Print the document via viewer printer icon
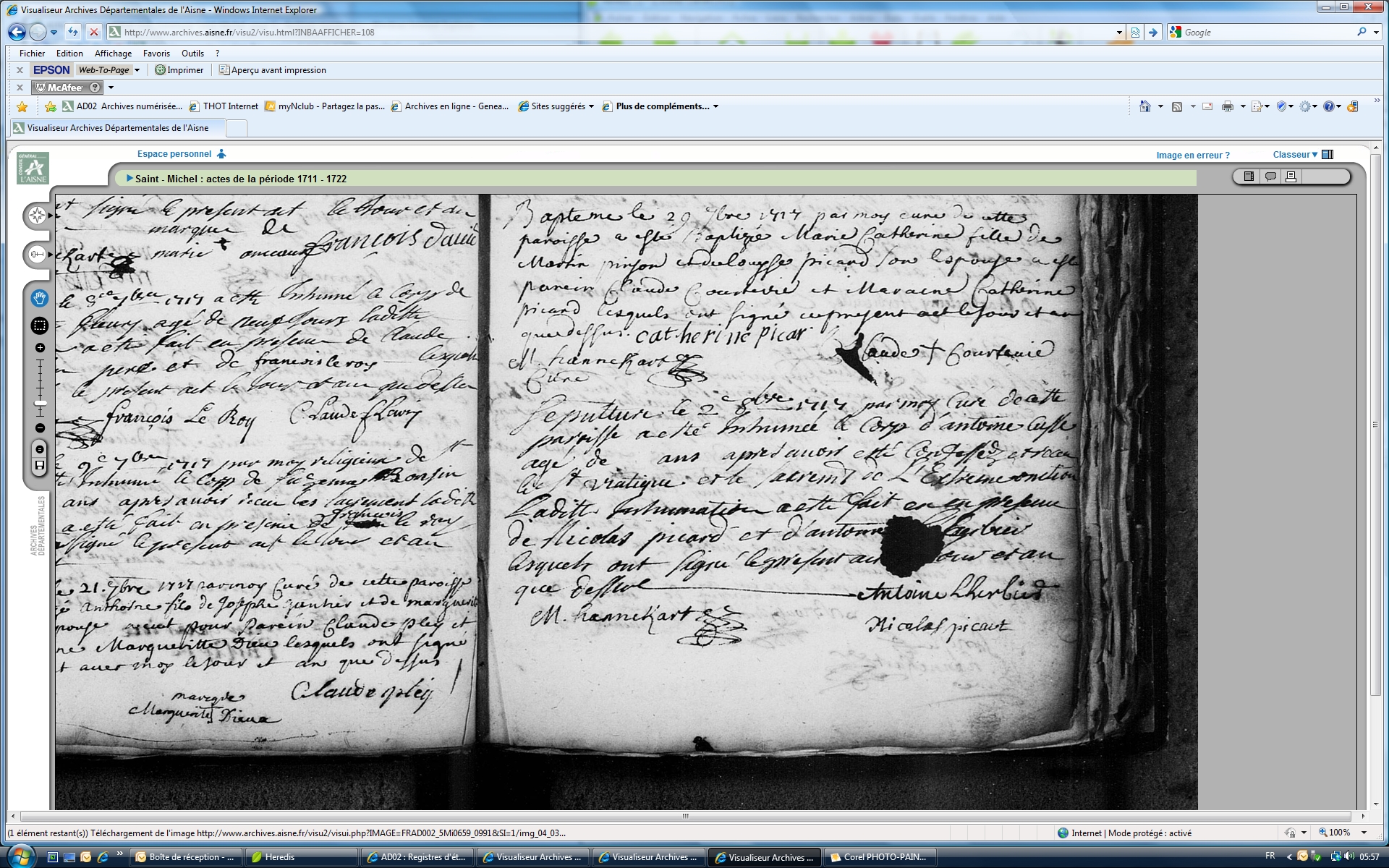 (1291, 176)
